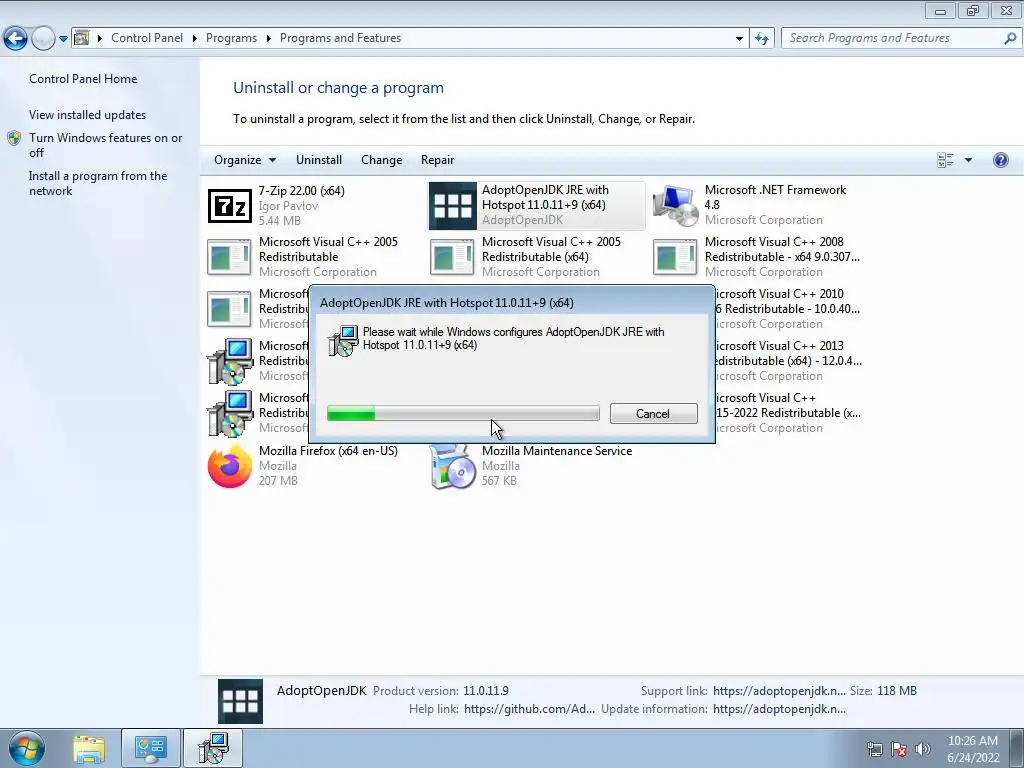Expand the arrow after Programs breadcrumb
This screenshot has height=768, width=1024.
click(x=268, y=38)
